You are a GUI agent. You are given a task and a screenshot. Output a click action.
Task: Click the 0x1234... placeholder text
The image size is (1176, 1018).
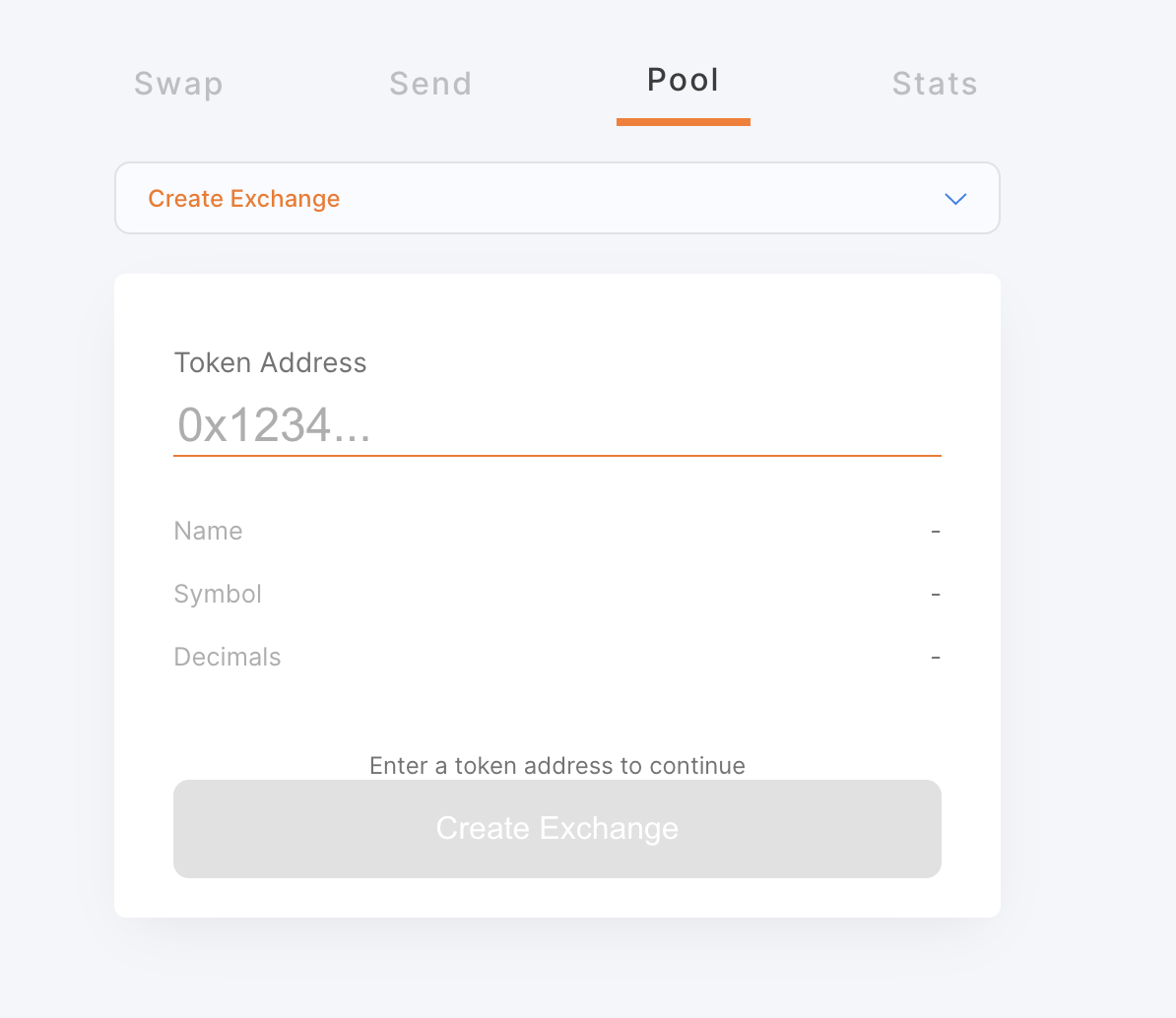click(274, 425)
